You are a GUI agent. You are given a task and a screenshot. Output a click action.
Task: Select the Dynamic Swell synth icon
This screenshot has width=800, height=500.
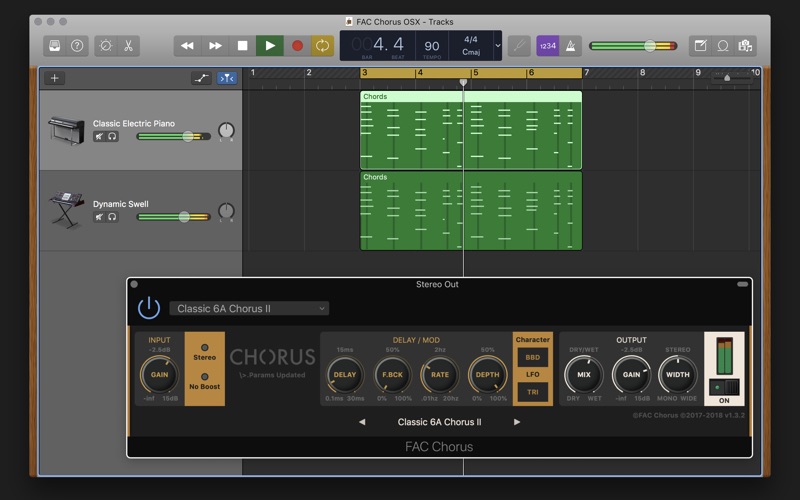(67, 209)
